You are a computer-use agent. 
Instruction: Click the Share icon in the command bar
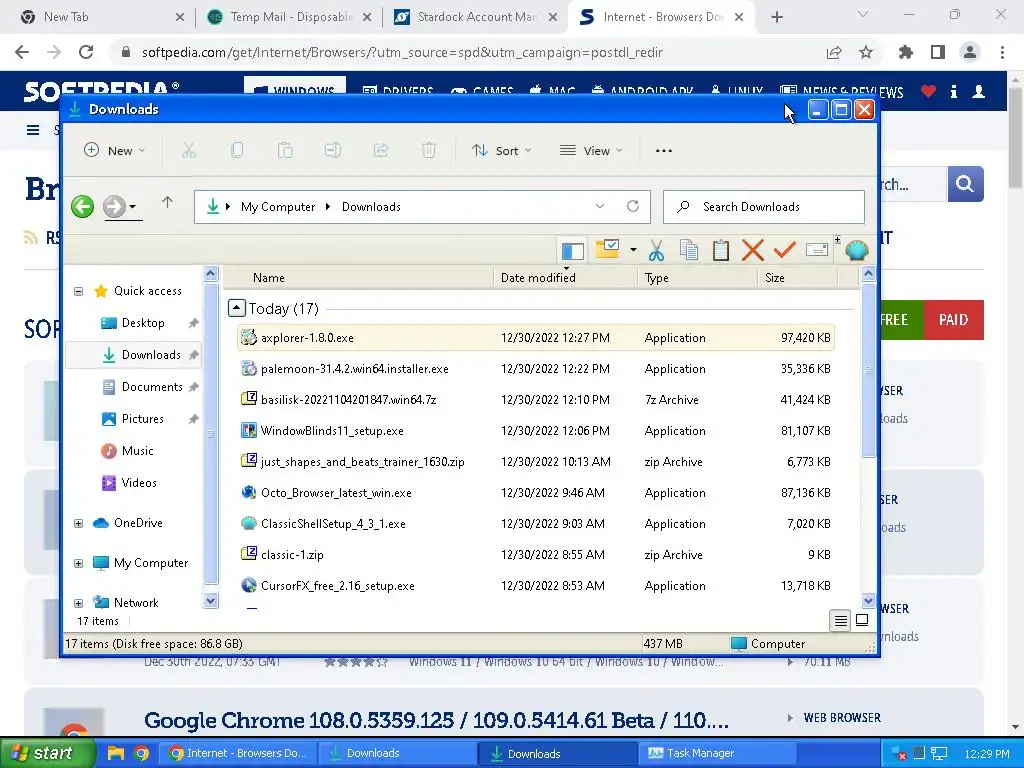coord(381,151)
